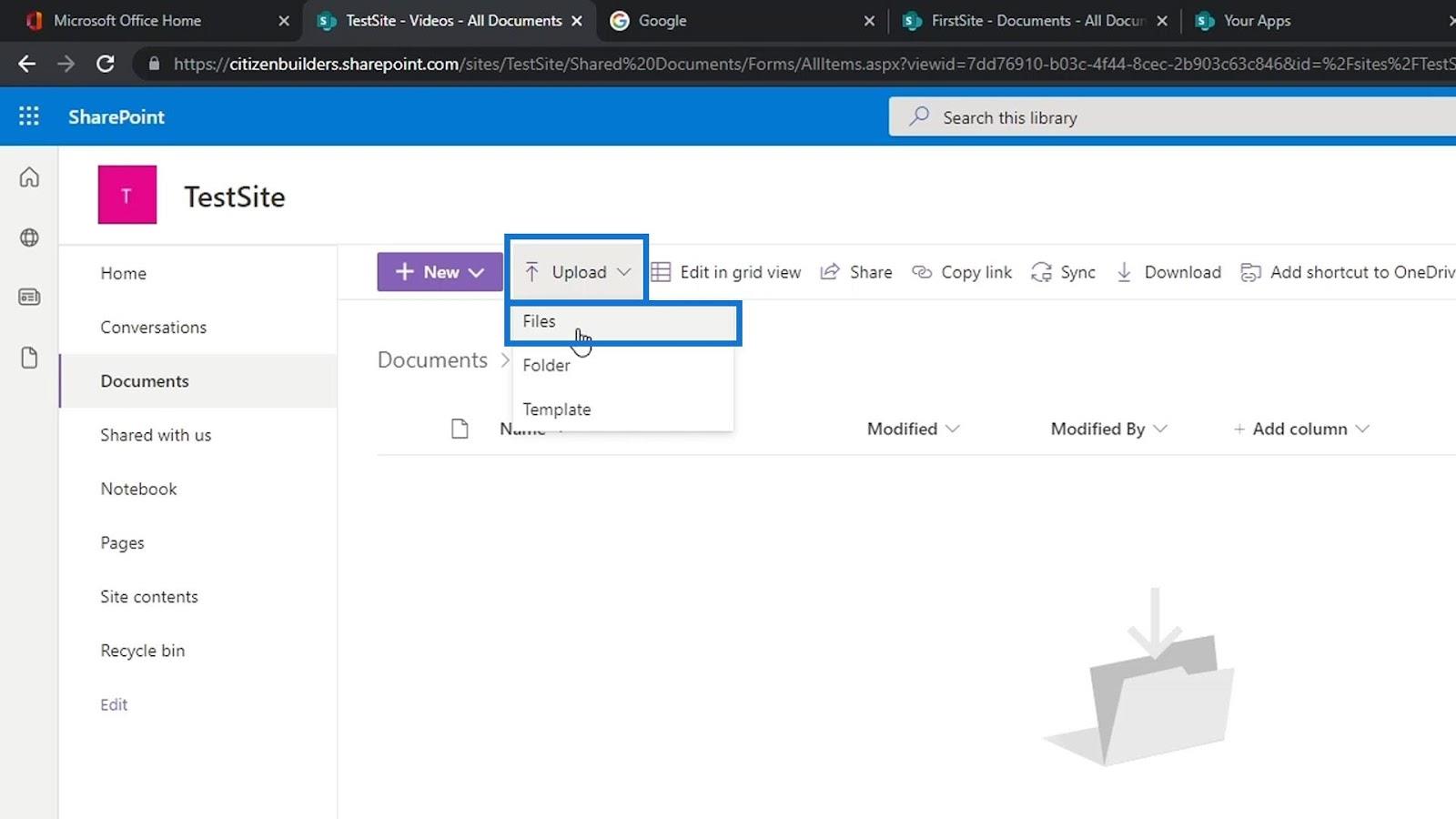Expand the Add column dropdown

1301,429
